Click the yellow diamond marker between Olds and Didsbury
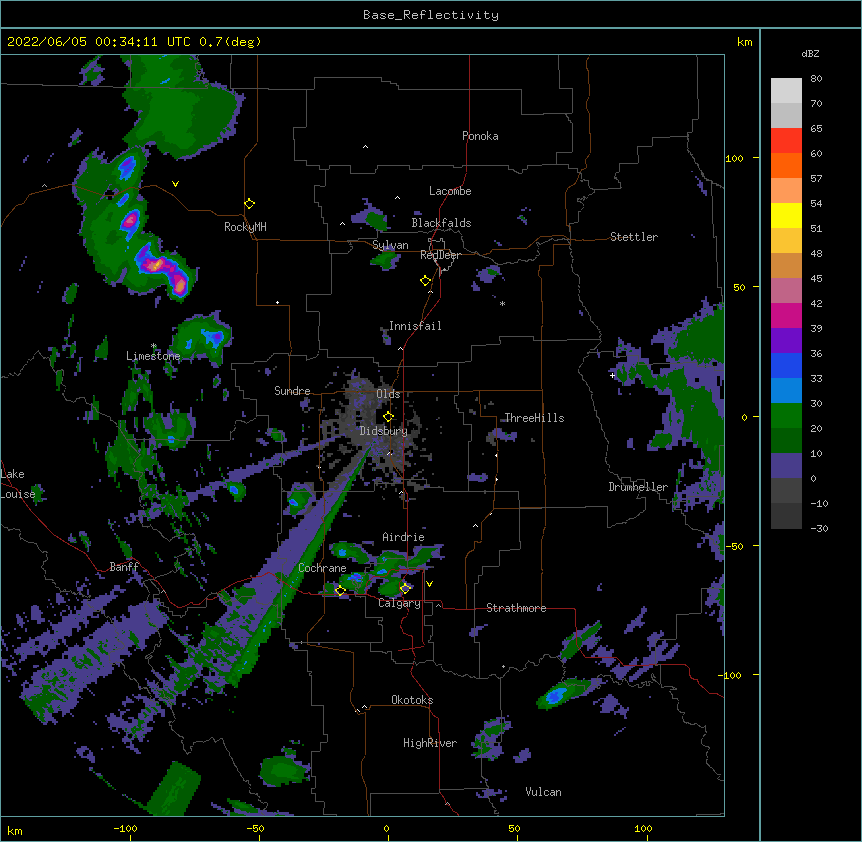Viewport: 862px width, 842px height. pos(388,417)
